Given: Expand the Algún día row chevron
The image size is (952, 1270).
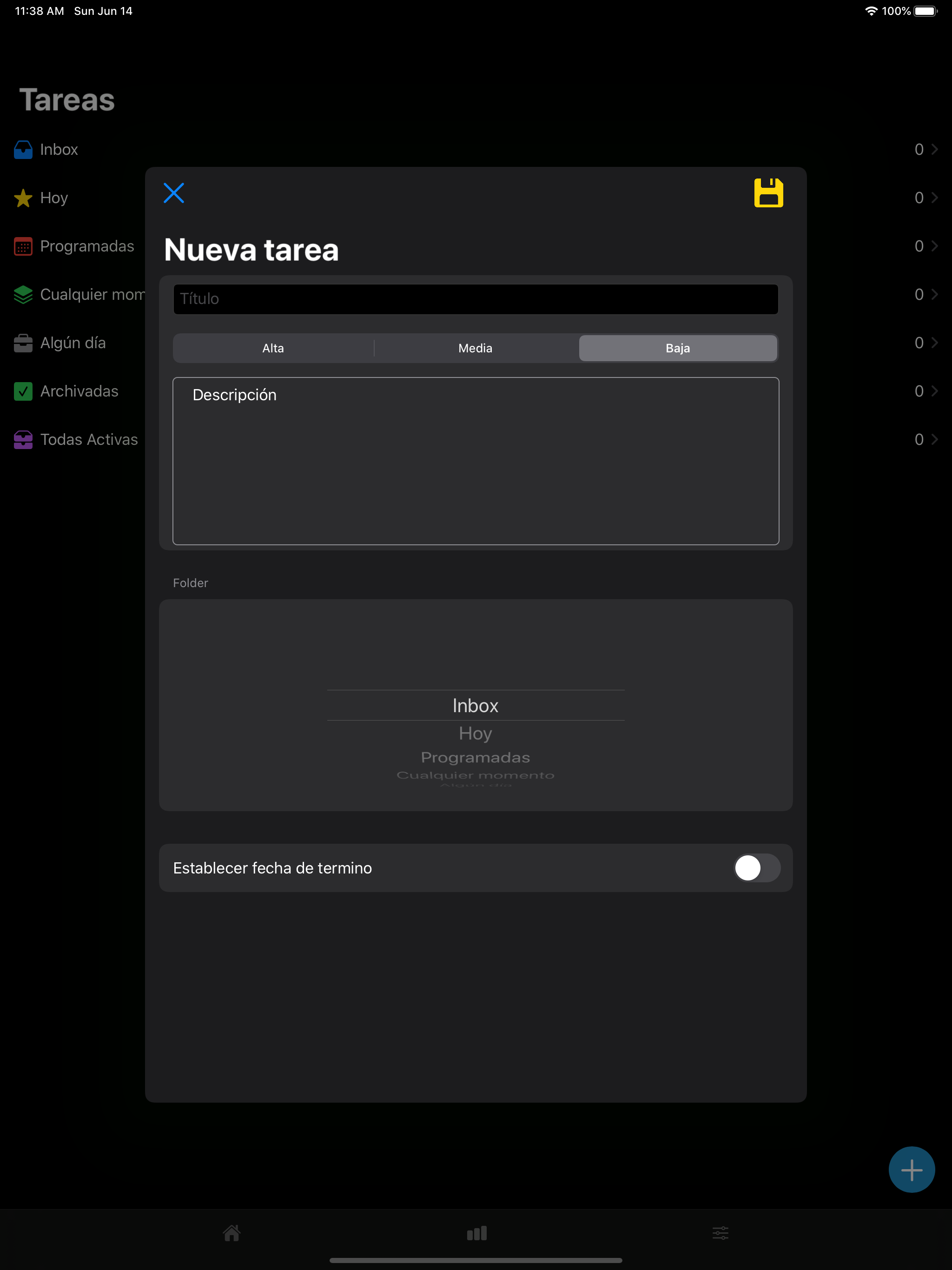Looking at the screenshot, I should 934,343.
